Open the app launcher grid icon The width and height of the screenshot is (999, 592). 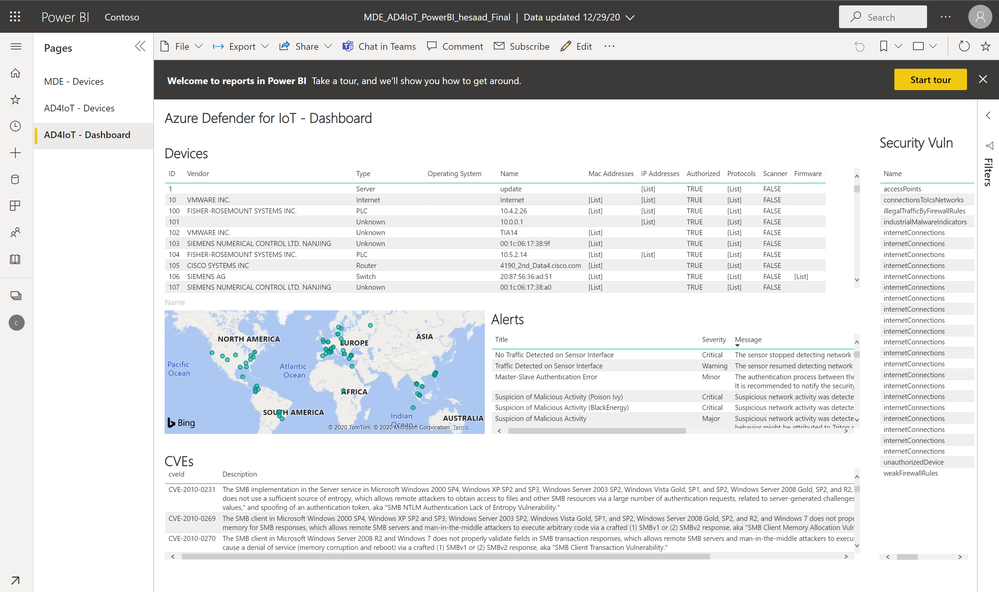tap(15, 17)
